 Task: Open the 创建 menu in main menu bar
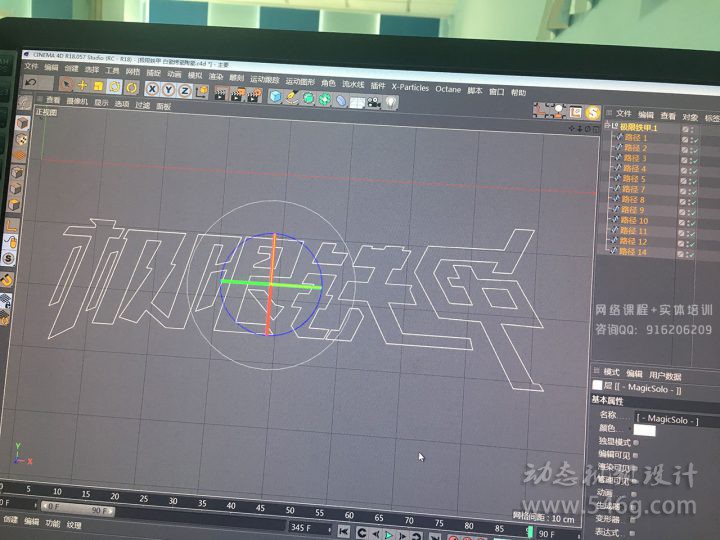(71, 68)
